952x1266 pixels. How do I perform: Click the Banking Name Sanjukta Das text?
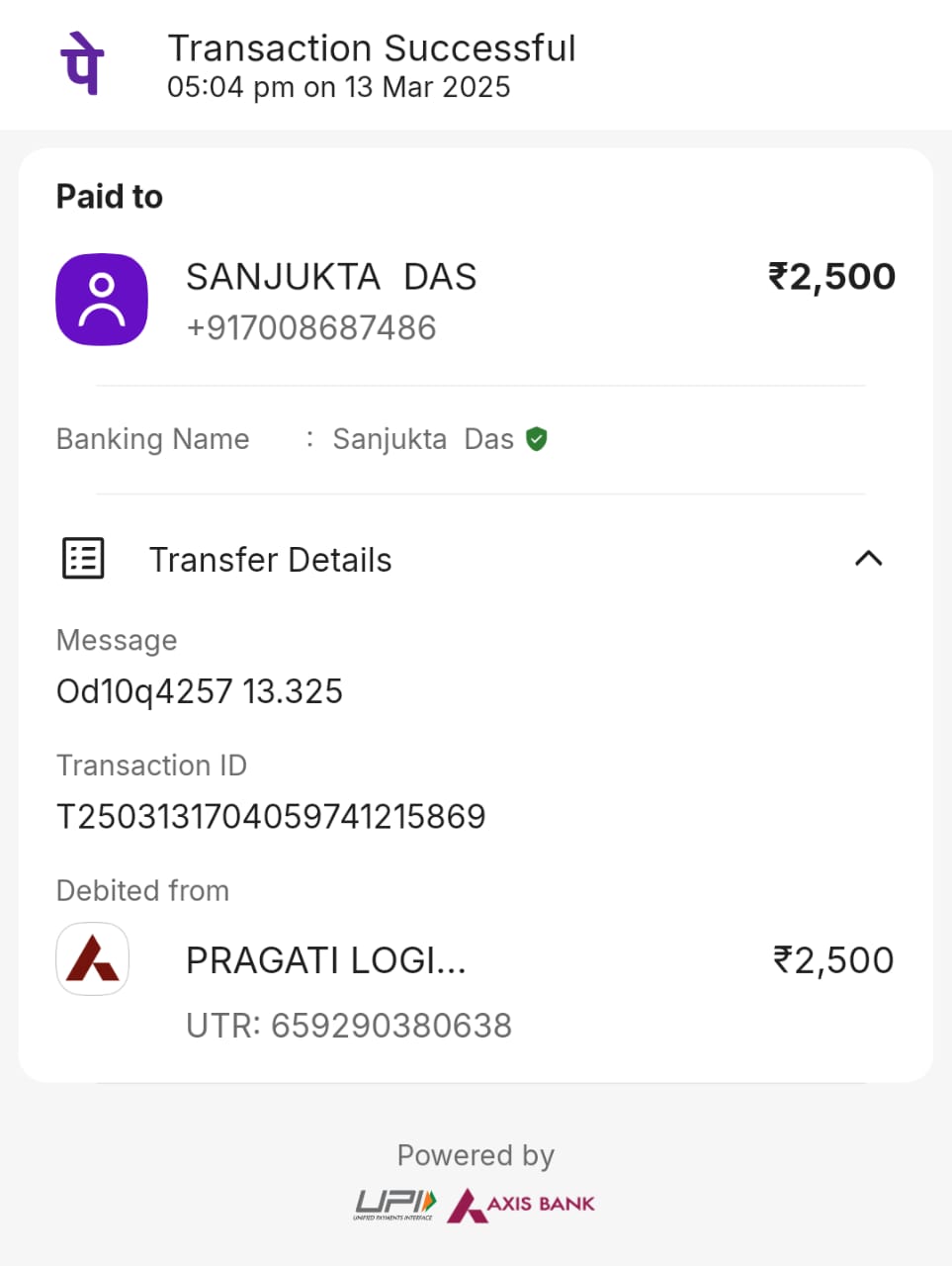pyautogui.click(x=423, y=439)
